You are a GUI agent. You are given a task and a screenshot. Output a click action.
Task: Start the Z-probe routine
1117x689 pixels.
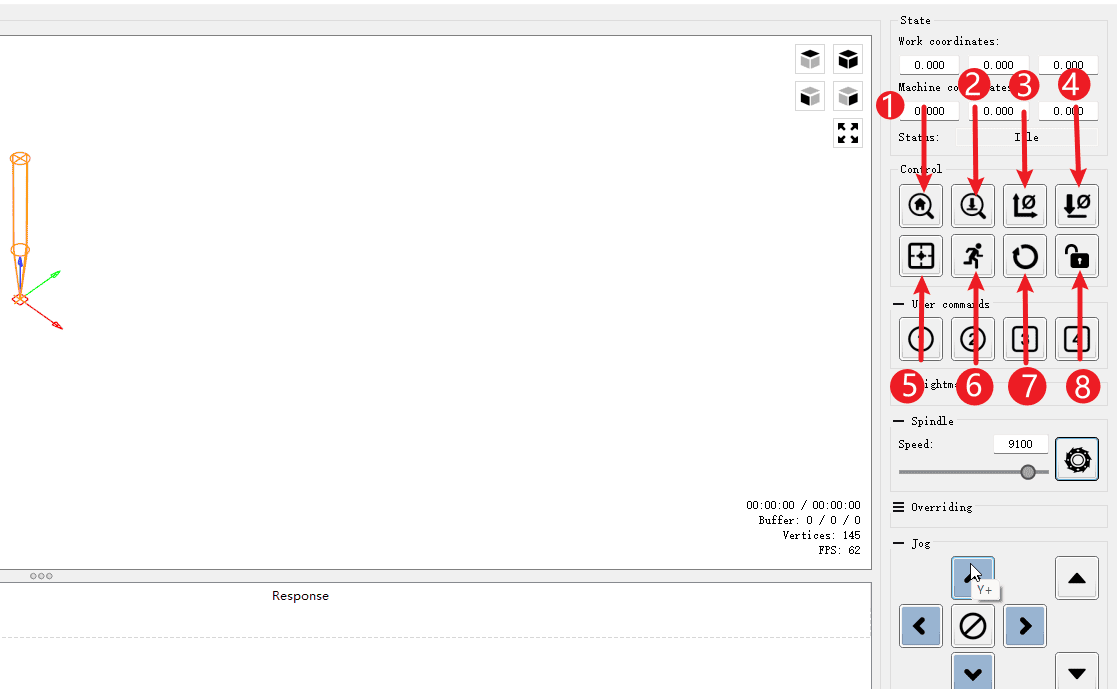pos(973,205)
